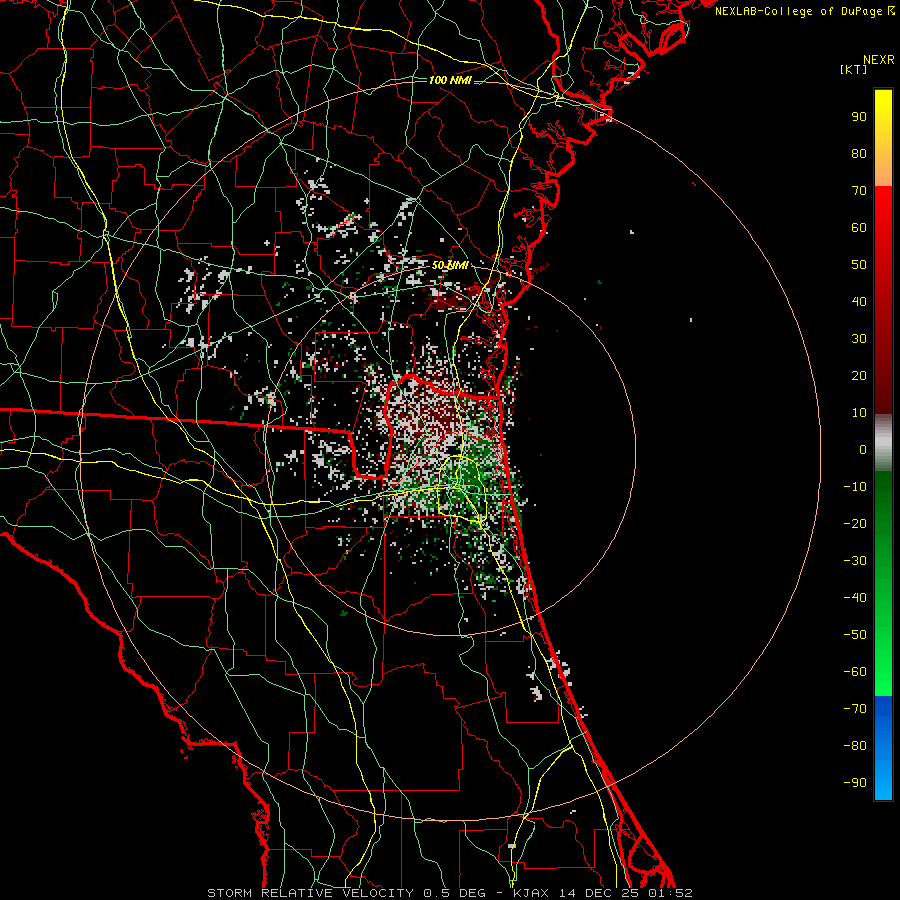Click the 50 knot scale value
Screen dimensions: 900x900
[859, 265]
